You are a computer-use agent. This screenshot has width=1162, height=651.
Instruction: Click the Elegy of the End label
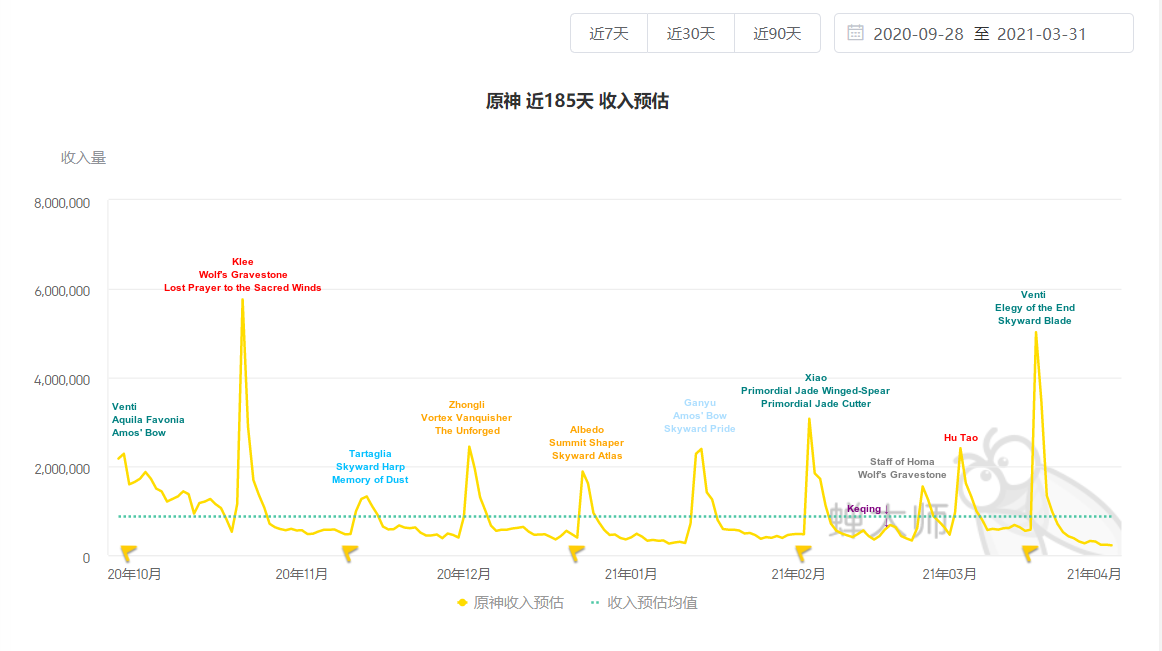1035,308
